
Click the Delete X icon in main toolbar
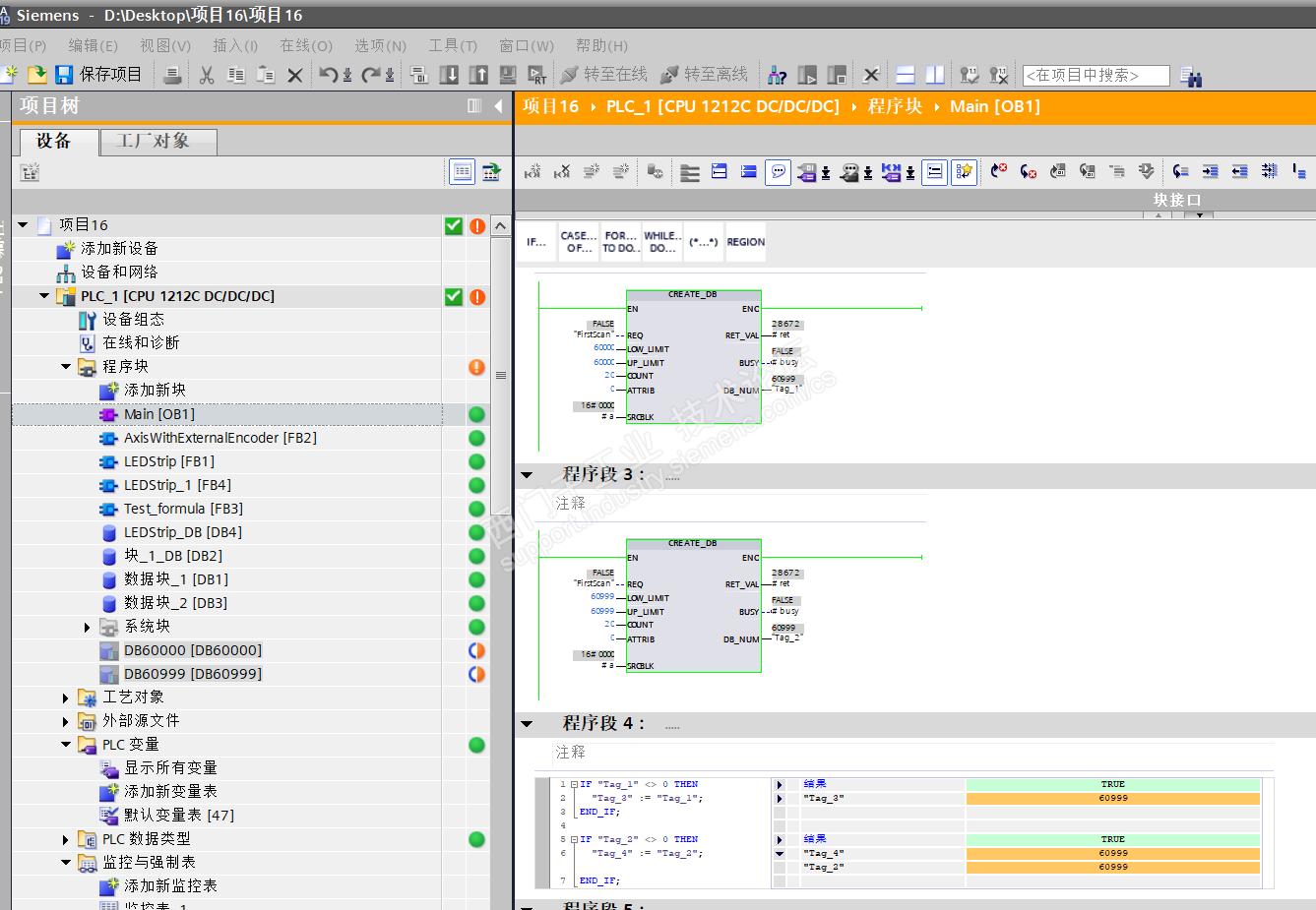[x=294, y=75]
